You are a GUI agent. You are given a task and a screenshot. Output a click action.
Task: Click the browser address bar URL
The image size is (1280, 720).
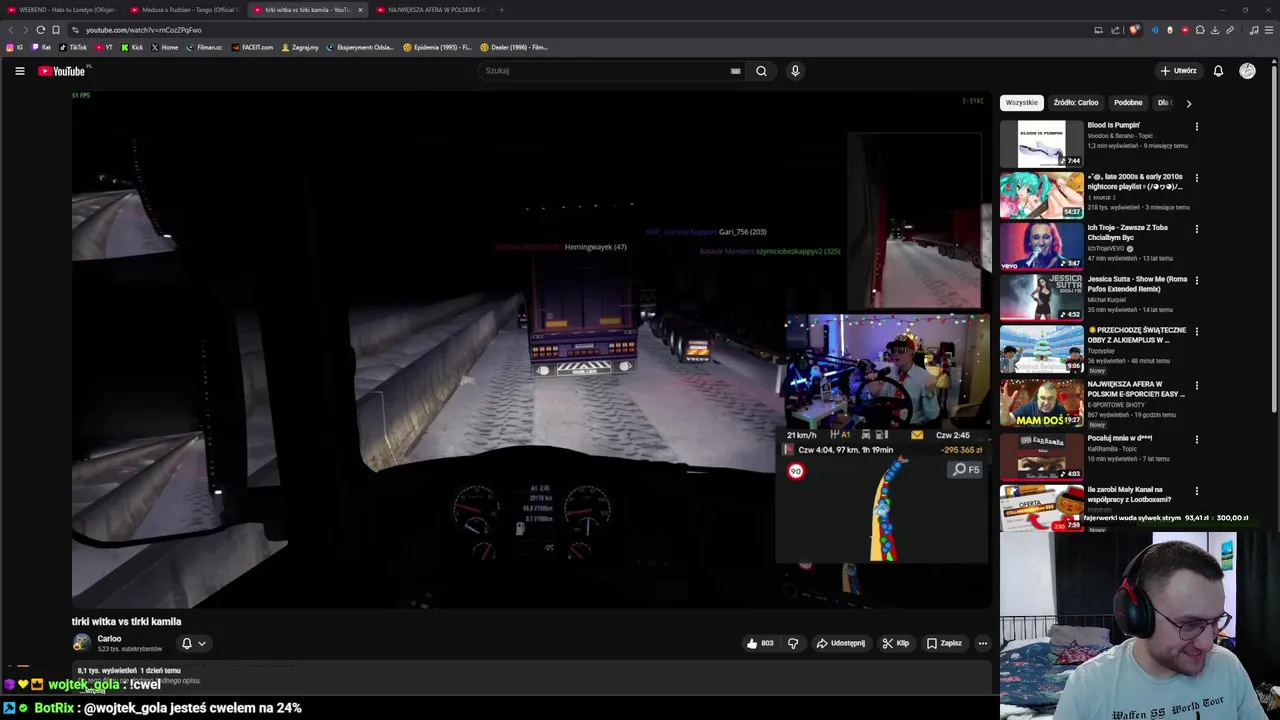(143, 30)
